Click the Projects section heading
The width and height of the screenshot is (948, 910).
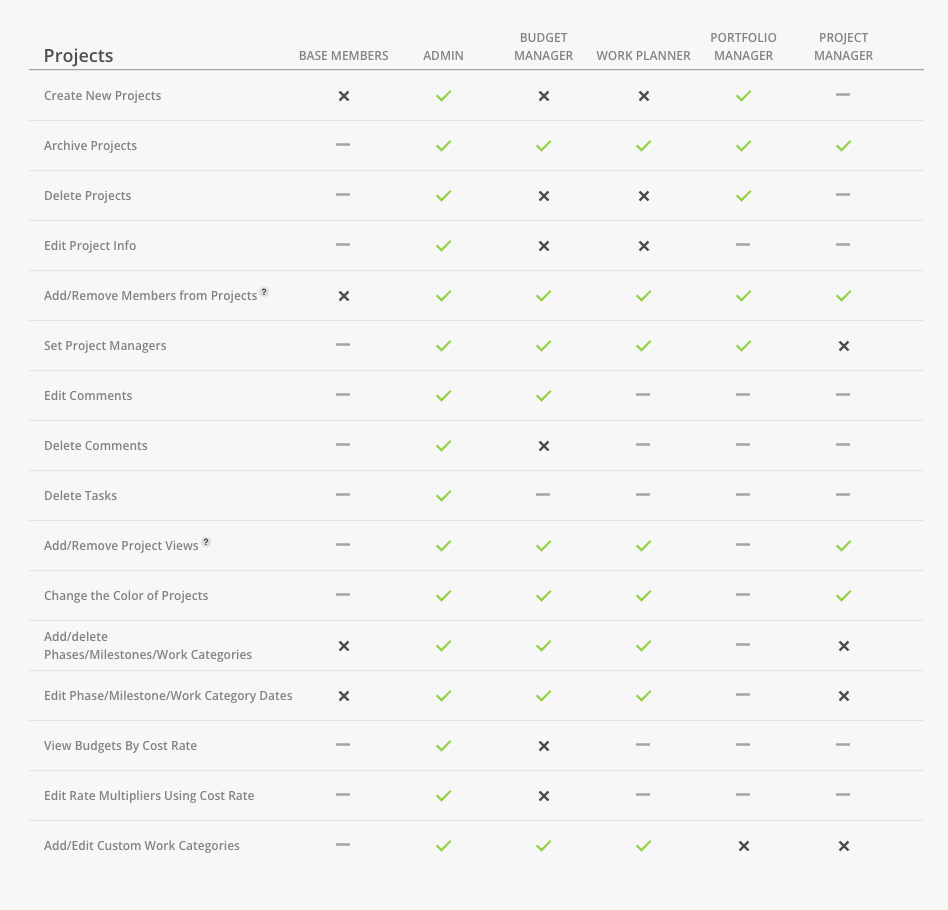[79, 56]
